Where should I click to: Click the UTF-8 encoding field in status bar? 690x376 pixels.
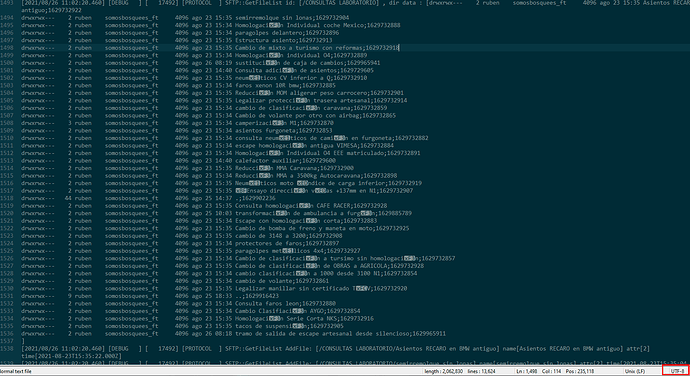[675, 371]
